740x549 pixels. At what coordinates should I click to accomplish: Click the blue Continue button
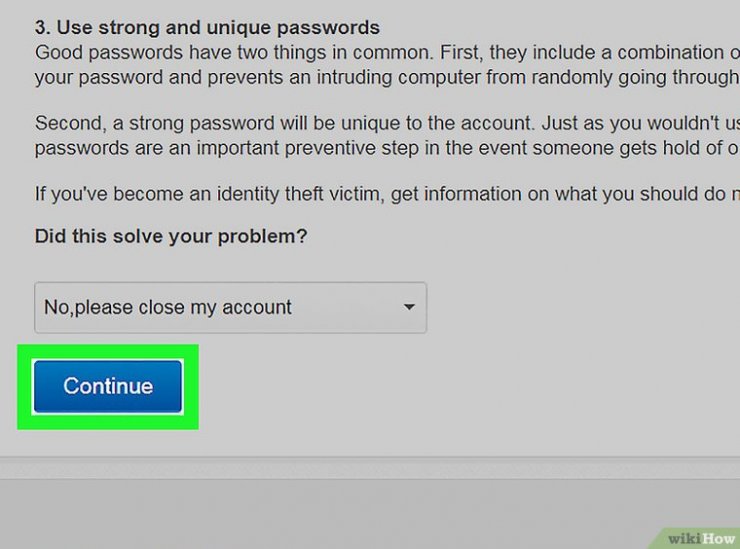pyautogui.click(x=108, y=387)
